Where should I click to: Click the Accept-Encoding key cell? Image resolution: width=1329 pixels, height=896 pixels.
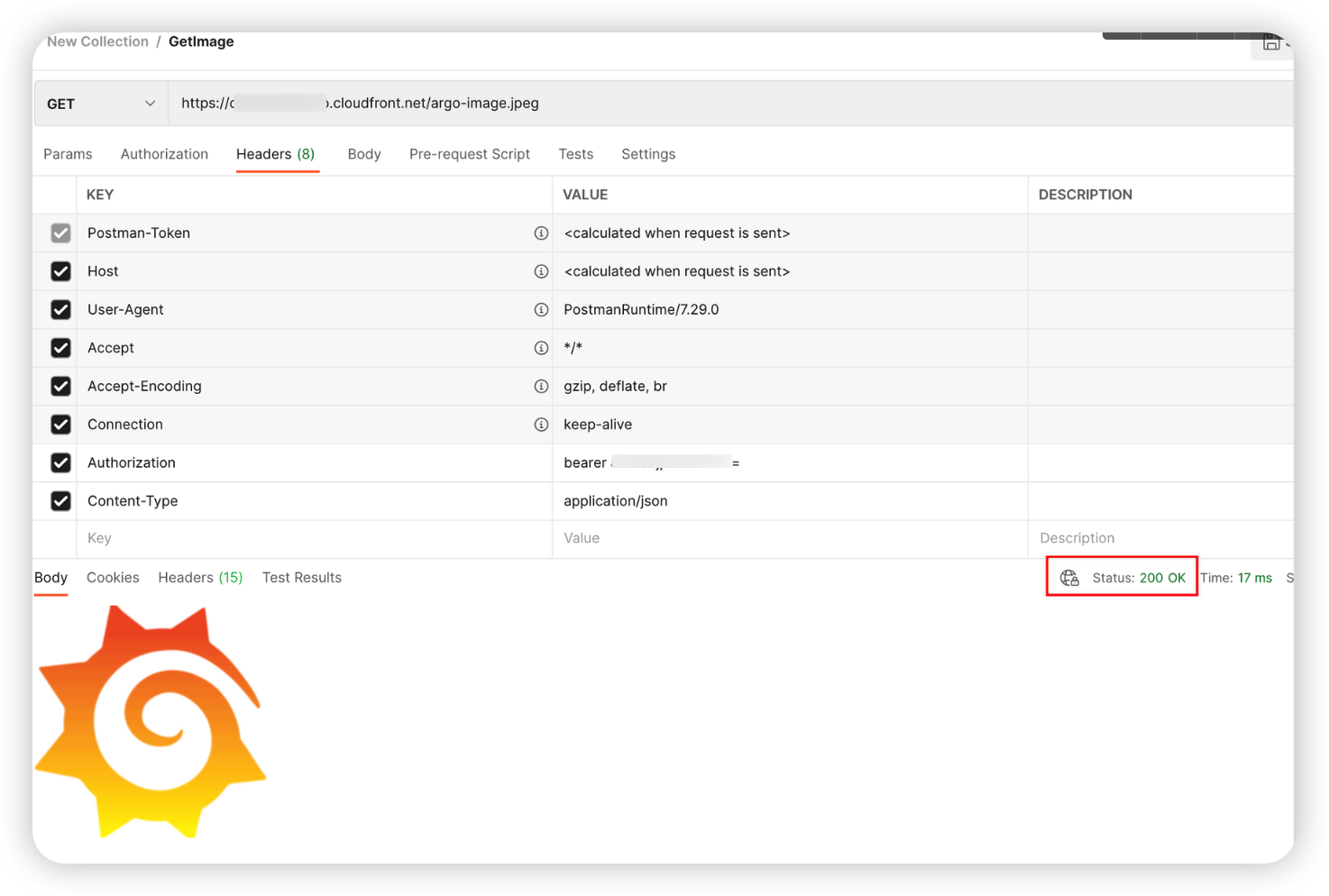pyautogui.click(x=314, y=387)
